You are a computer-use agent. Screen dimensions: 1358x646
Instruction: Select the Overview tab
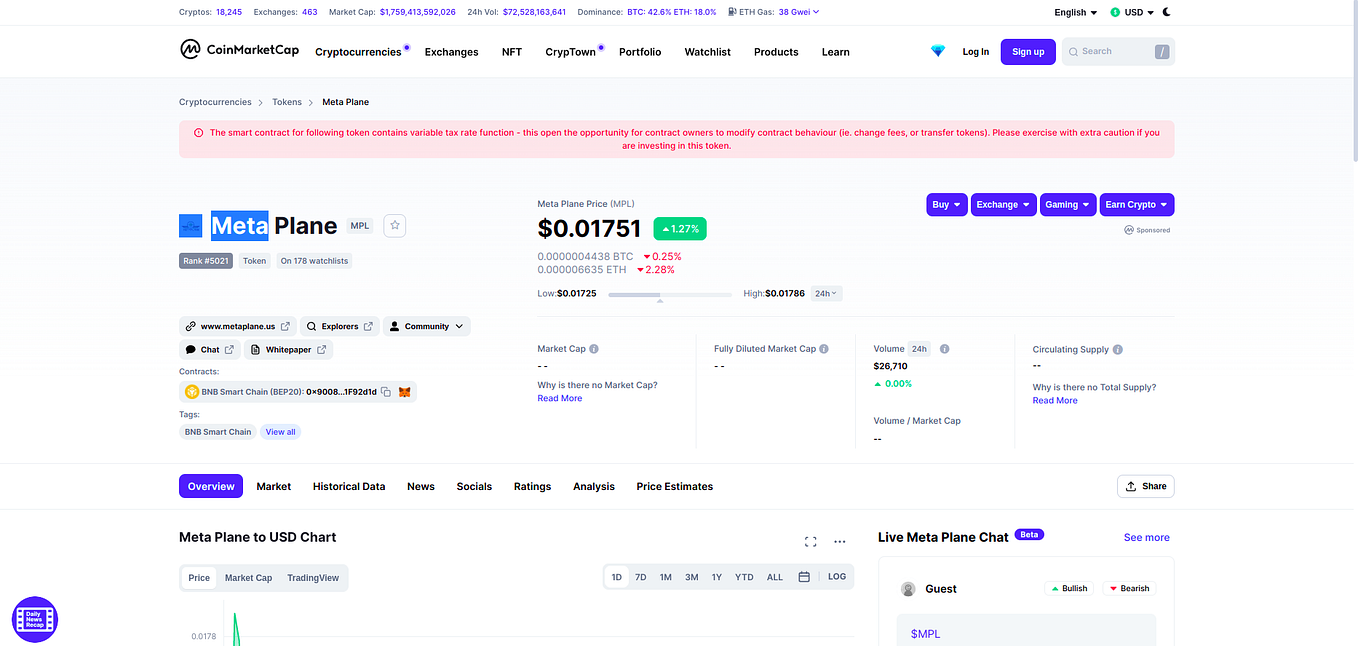[x=211, y=486]
